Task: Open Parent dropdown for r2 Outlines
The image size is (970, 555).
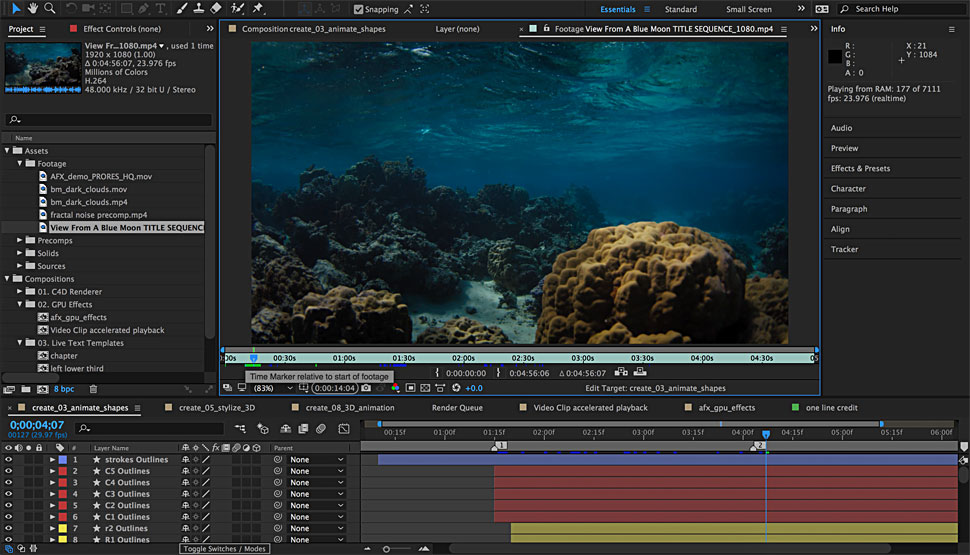Action: click(316, 528)
